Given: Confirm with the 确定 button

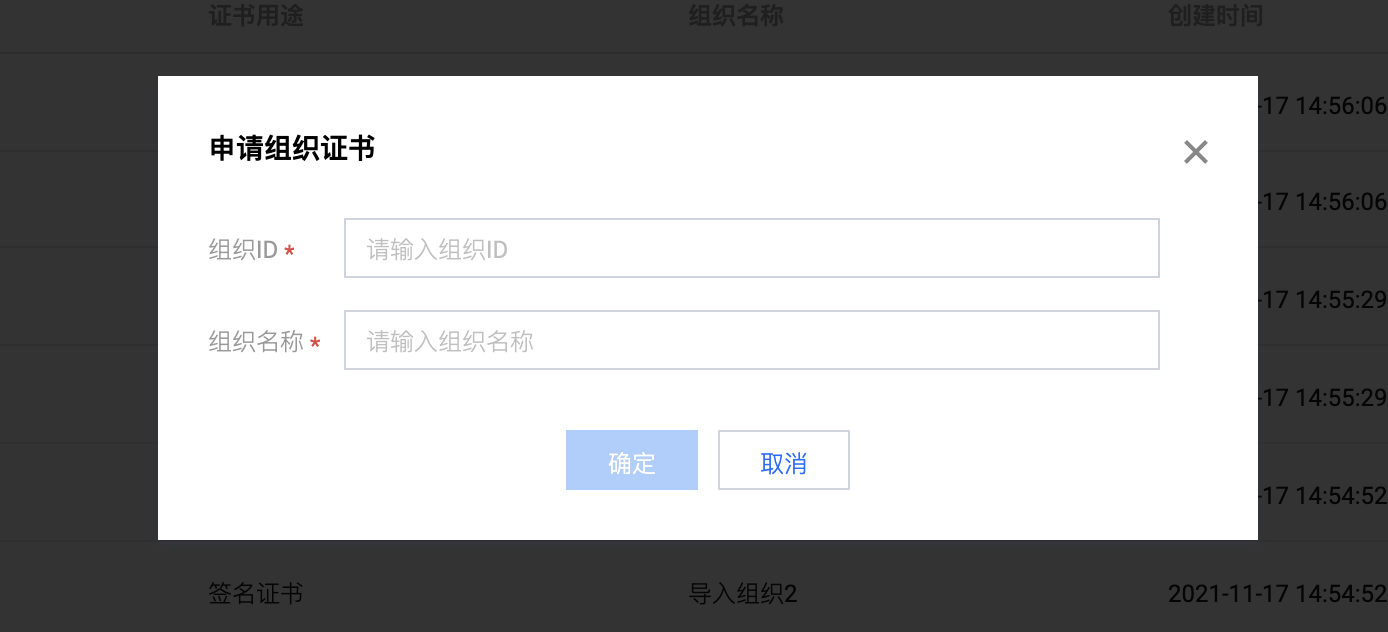Looking at the screenshot, I should (x=631, y=460).
